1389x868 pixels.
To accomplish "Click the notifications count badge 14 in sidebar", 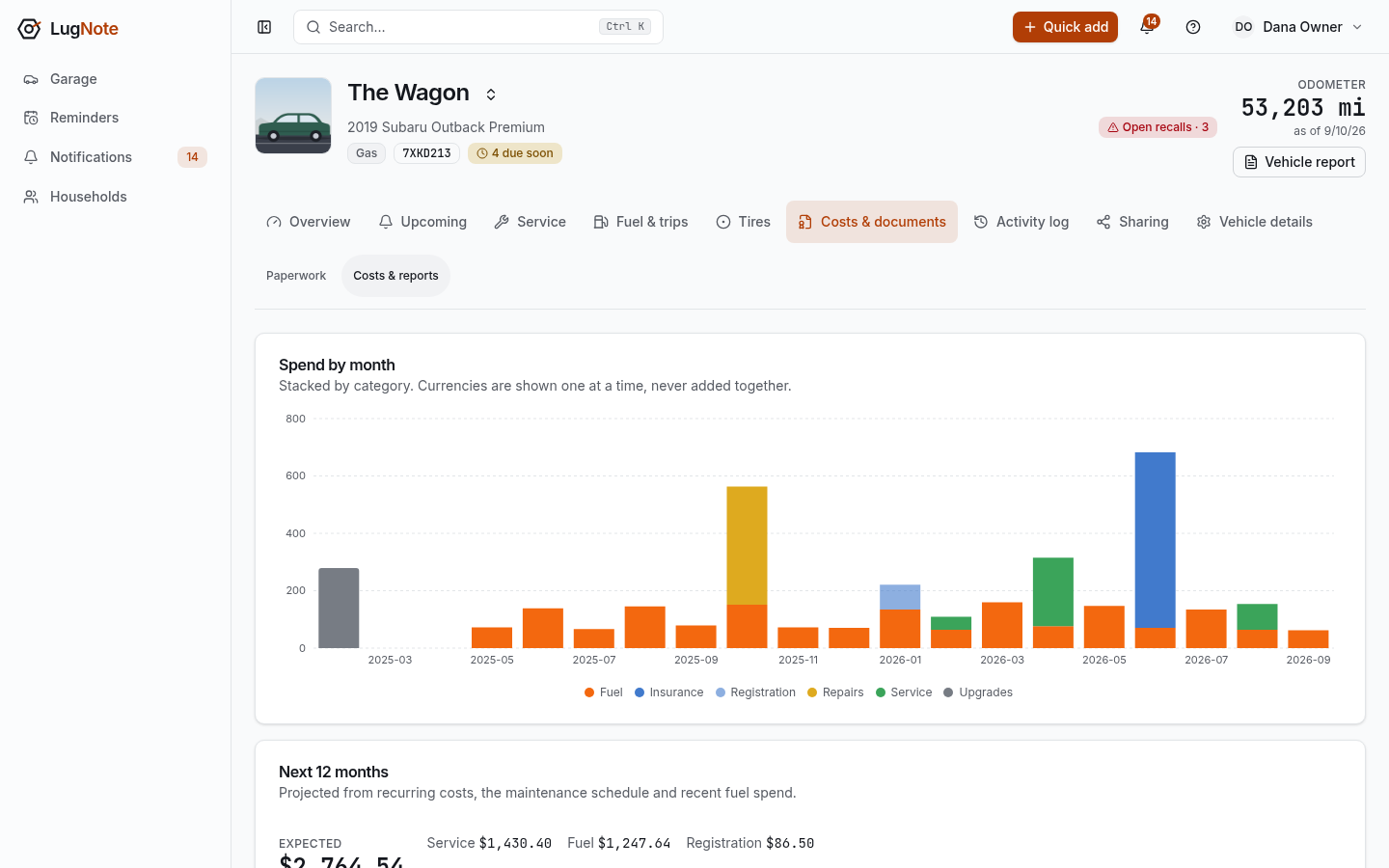I will [192, 157].
